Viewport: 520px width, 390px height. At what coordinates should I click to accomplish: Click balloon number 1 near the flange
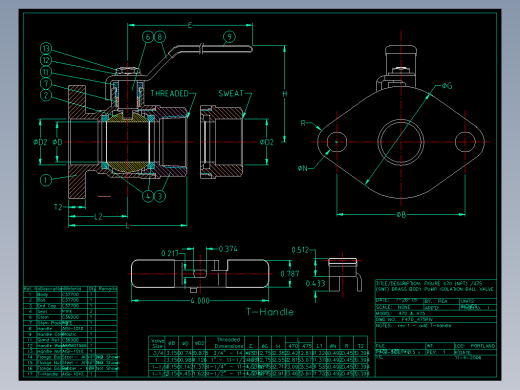46,180
